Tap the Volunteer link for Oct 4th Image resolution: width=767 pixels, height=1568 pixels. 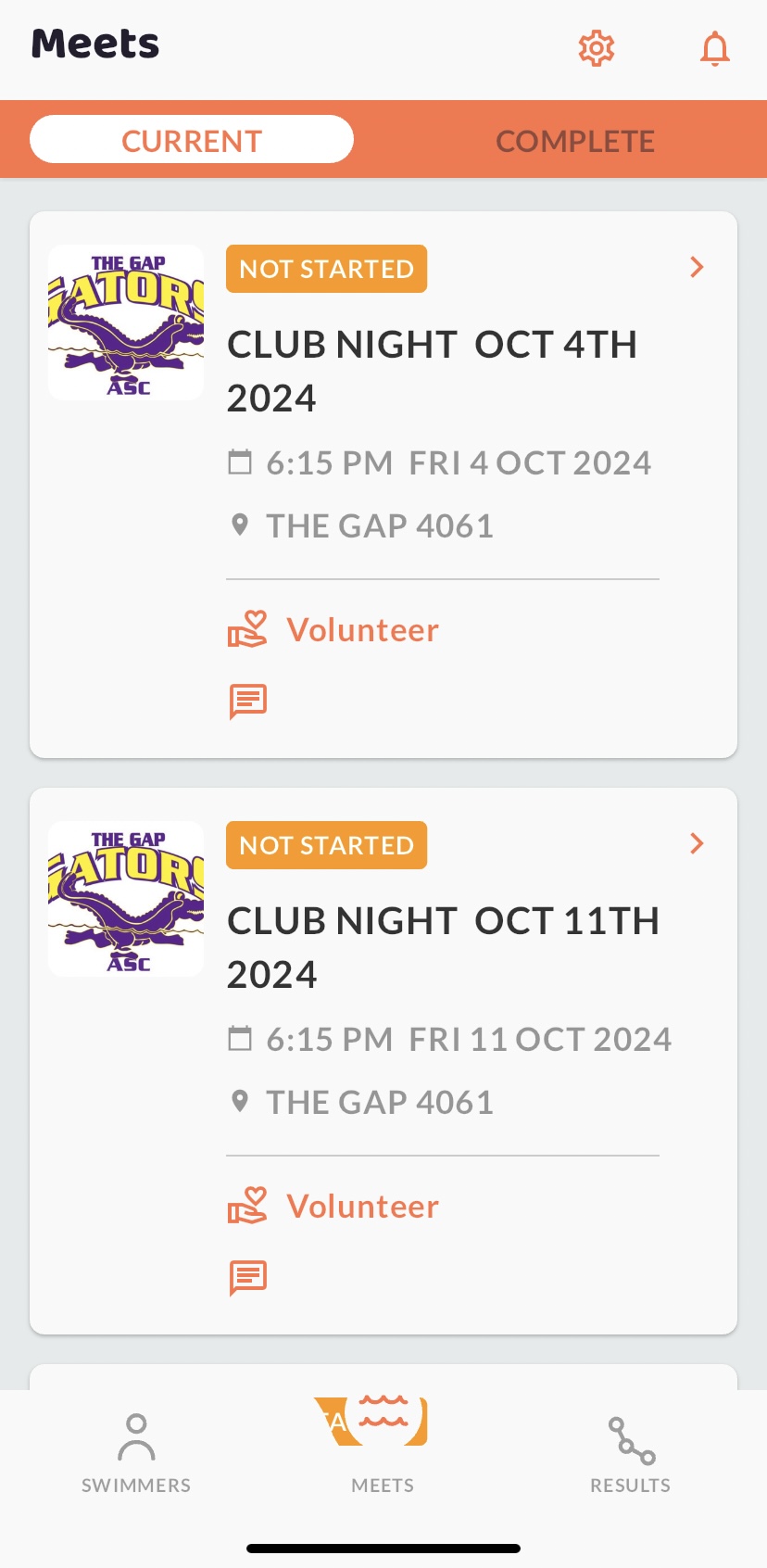[362, 630]
